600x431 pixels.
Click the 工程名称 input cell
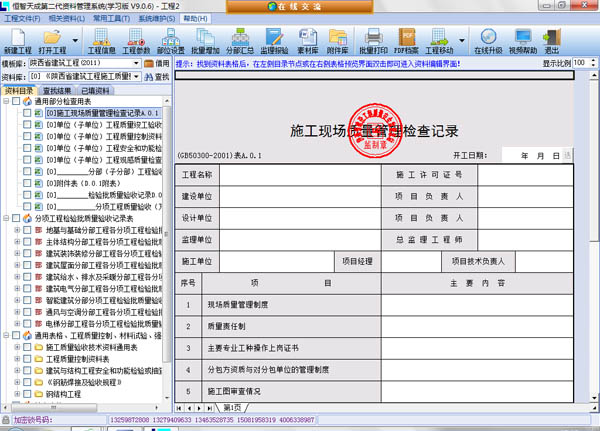pos(300,175)
